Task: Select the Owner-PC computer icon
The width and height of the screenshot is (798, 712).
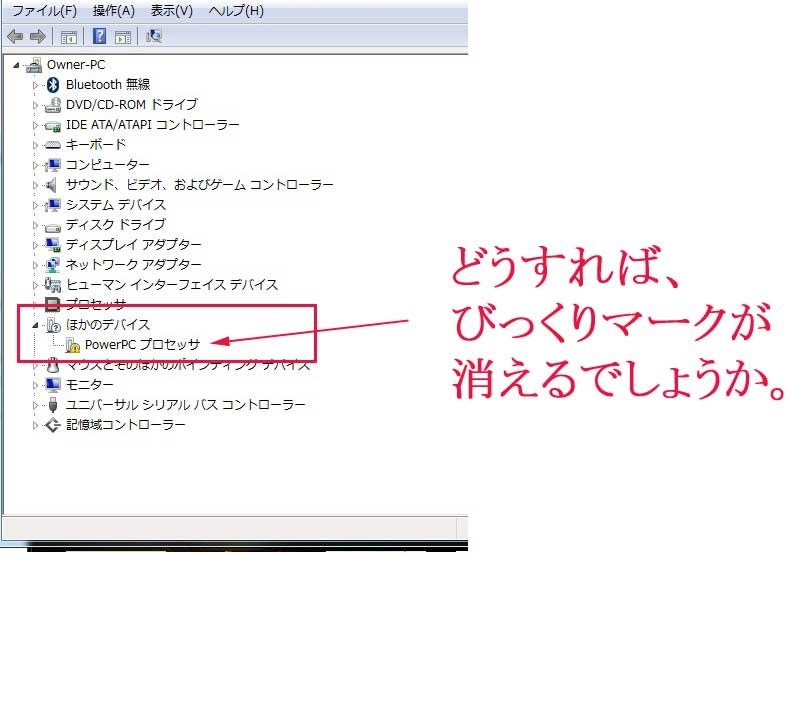Action: click(34, 65)
